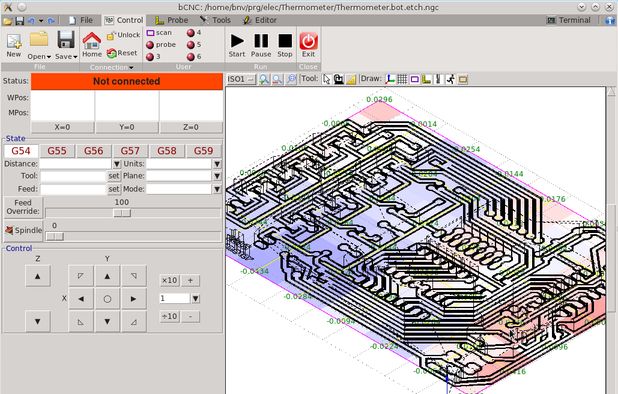Toggle drawing of rapid motion paths

coord(450,79)
